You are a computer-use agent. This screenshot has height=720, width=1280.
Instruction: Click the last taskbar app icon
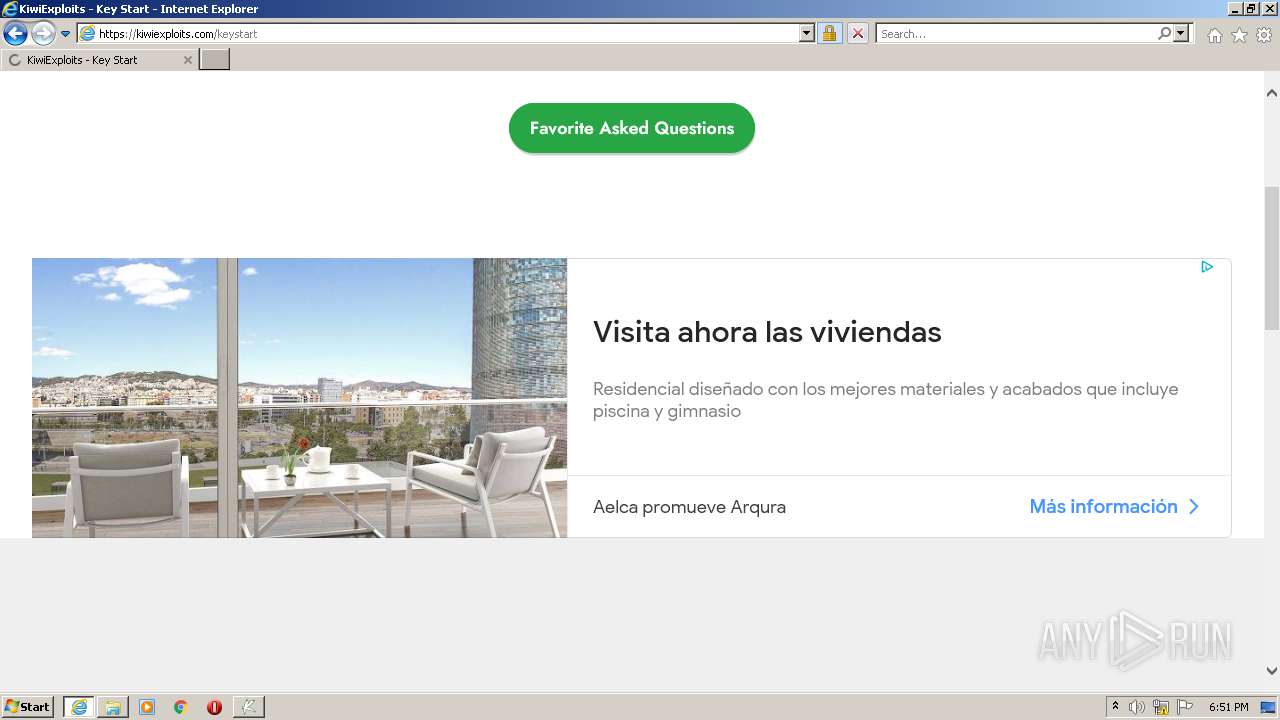click(249, 707)
